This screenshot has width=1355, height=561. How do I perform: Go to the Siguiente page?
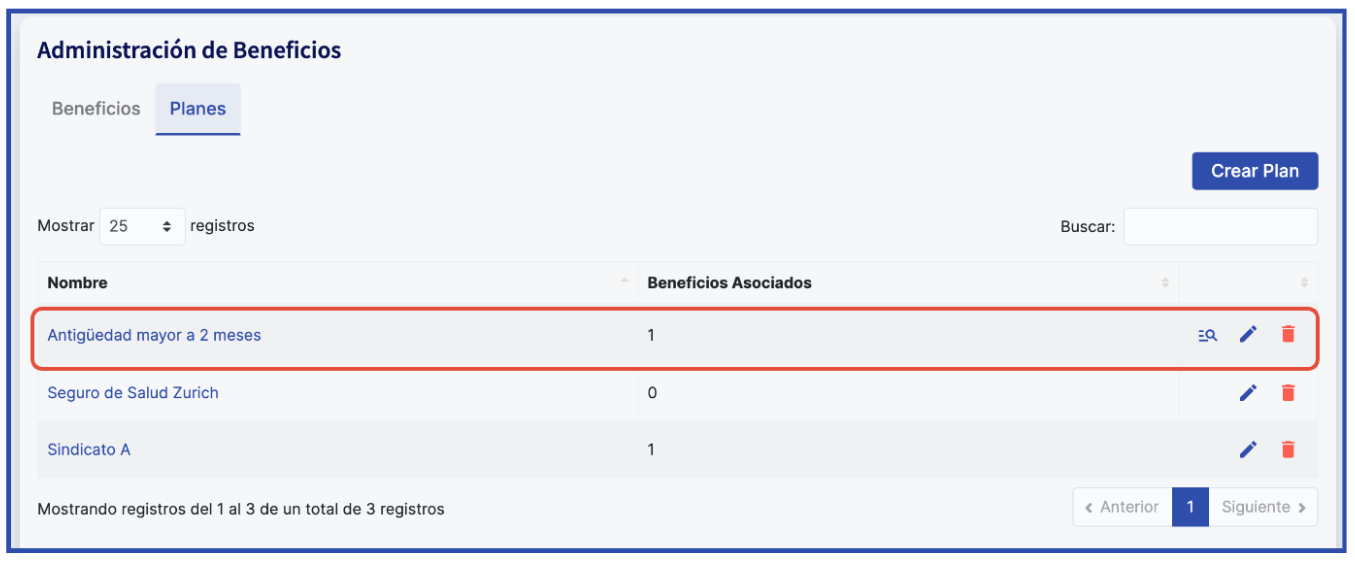pyautogui.click(x=1263, y=507)
